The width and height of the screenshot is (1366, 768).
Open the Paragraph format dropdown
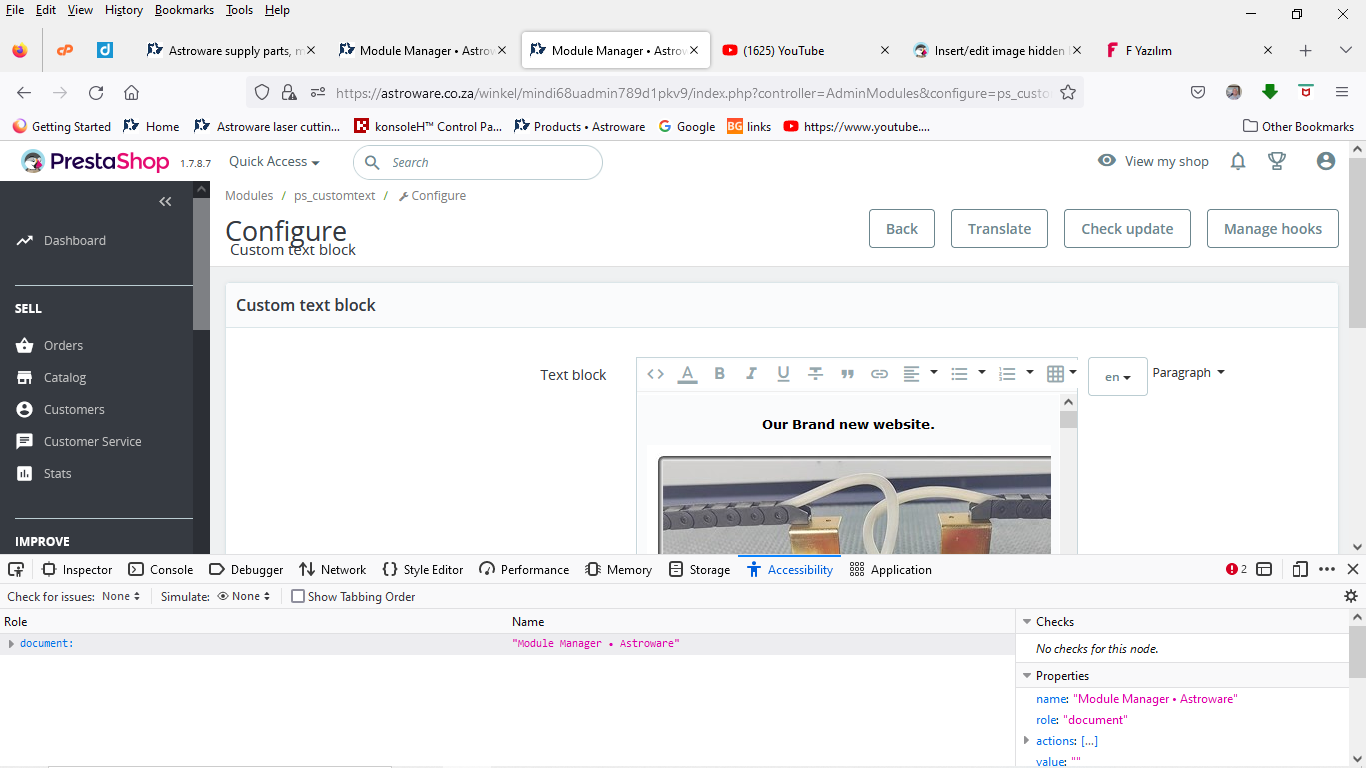1188,373
